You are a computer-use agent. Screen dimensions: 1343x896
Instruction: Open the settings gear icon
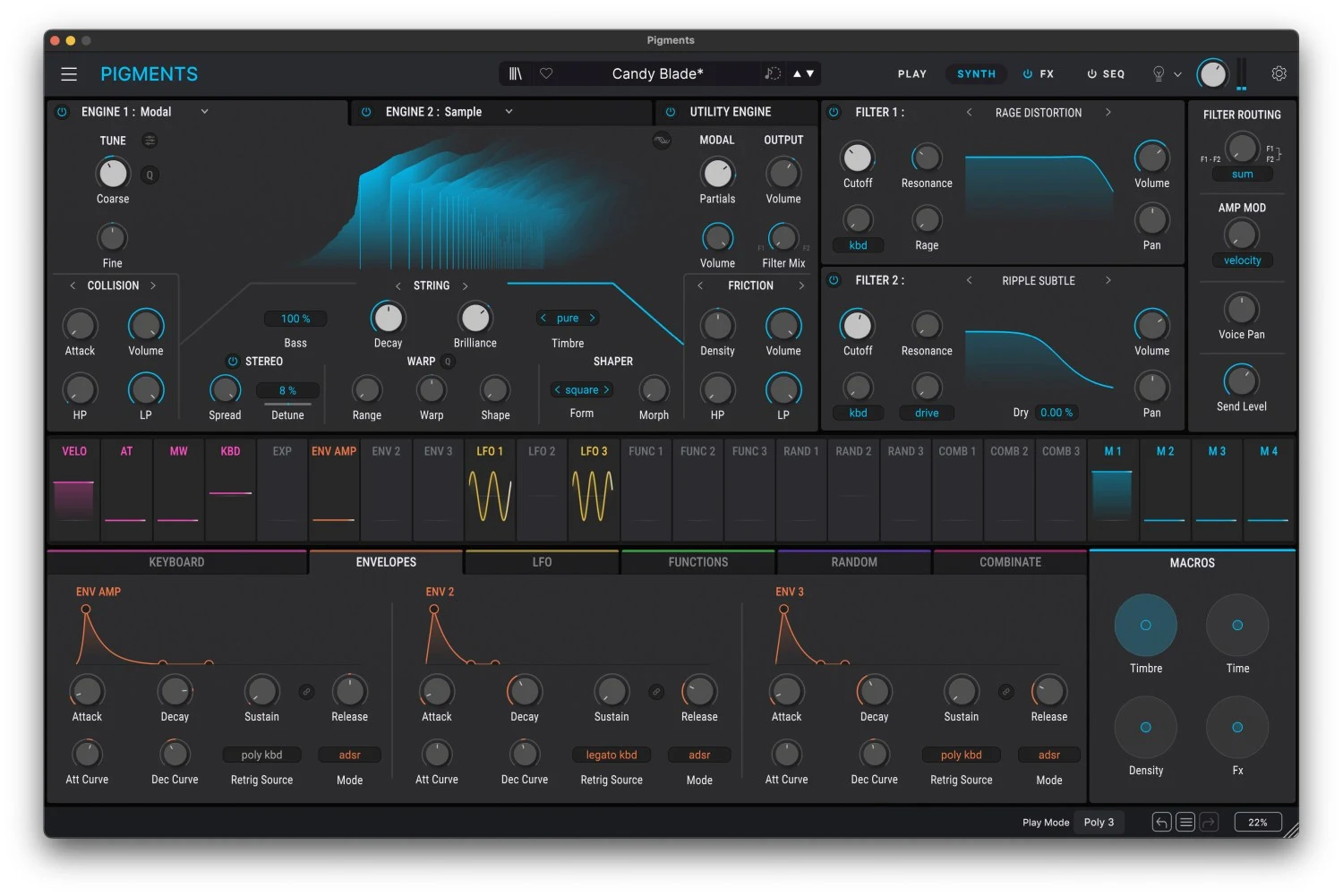[x=1279, y=73]
